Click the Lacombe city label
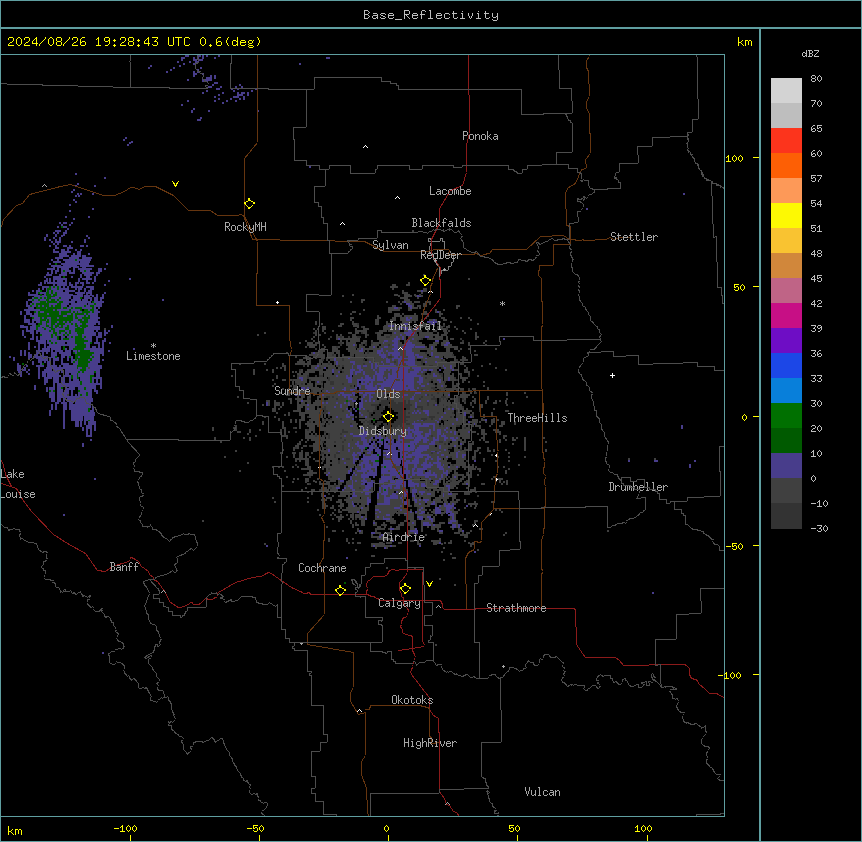The height and width of the screenshot is (842, 862). (450, 191)
